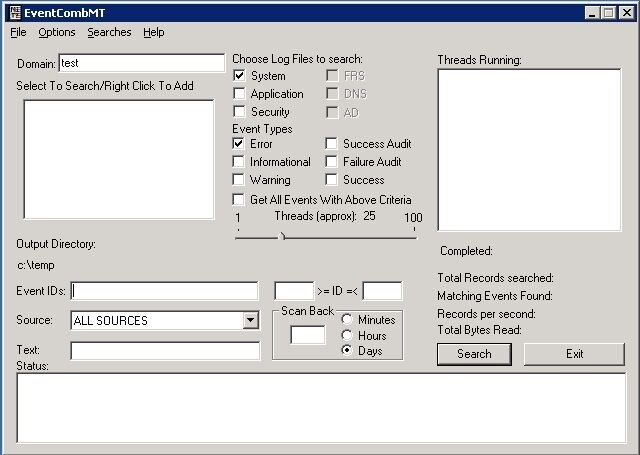
Task: Check the Informational event type
Action: coord(238,162)
